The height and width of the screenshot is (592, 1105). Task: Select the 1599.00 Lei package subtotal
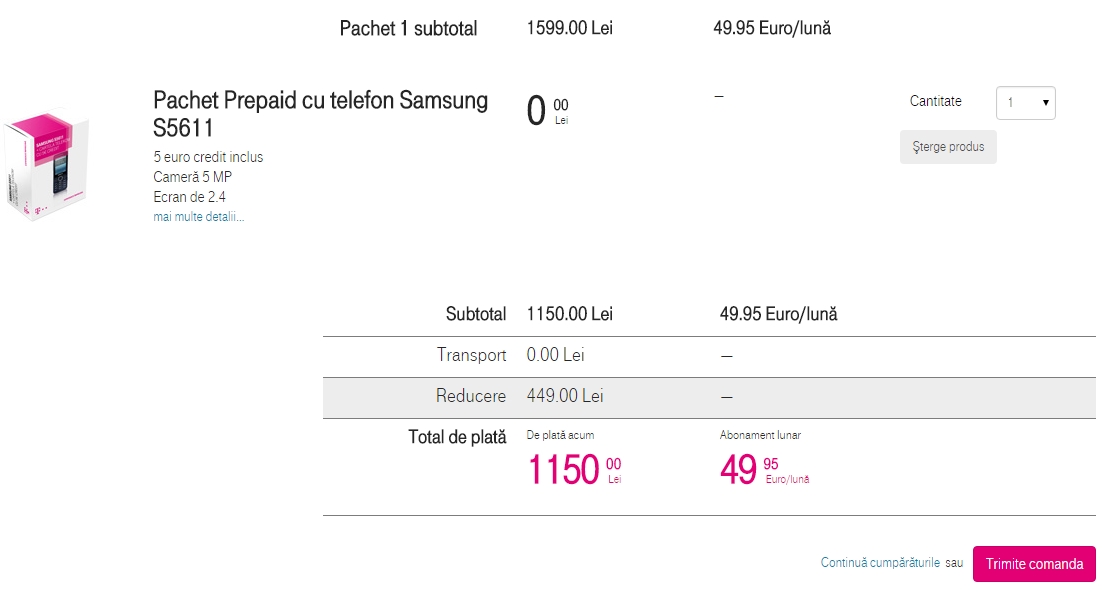pyautogui.click(x=569, y=28)
